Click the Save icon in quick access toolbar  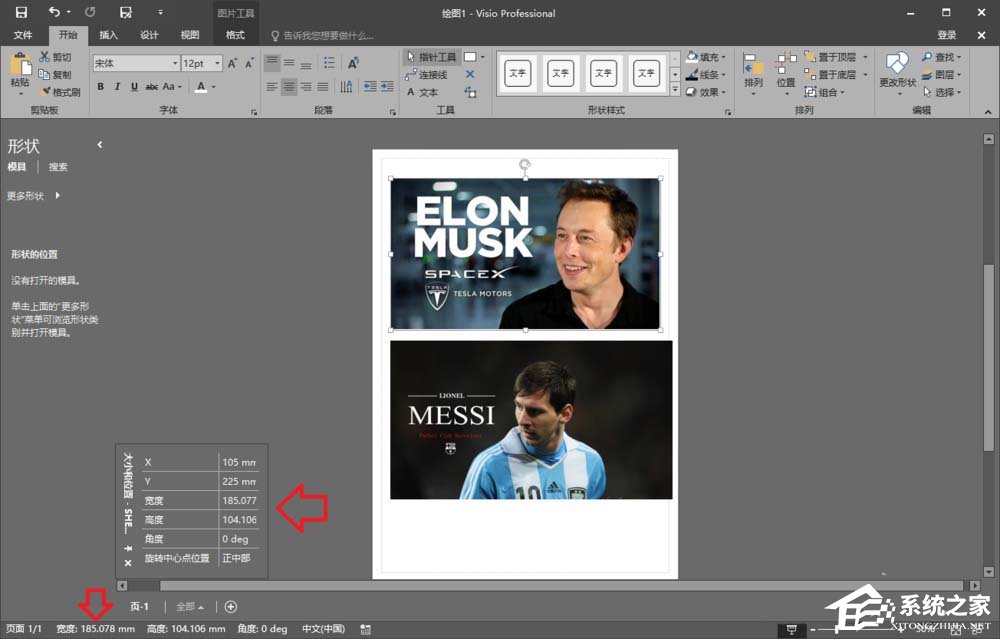(21, 12)
